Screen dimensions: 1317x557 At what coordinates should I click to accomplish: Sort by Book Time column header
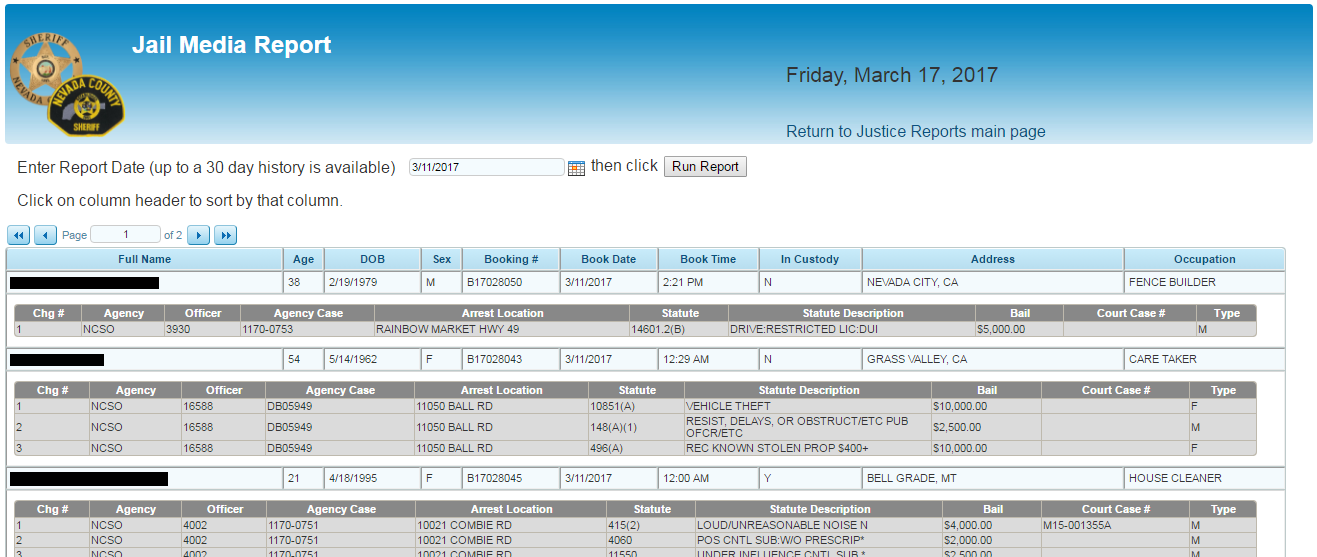pyautogui.click(x=708, y=259)
